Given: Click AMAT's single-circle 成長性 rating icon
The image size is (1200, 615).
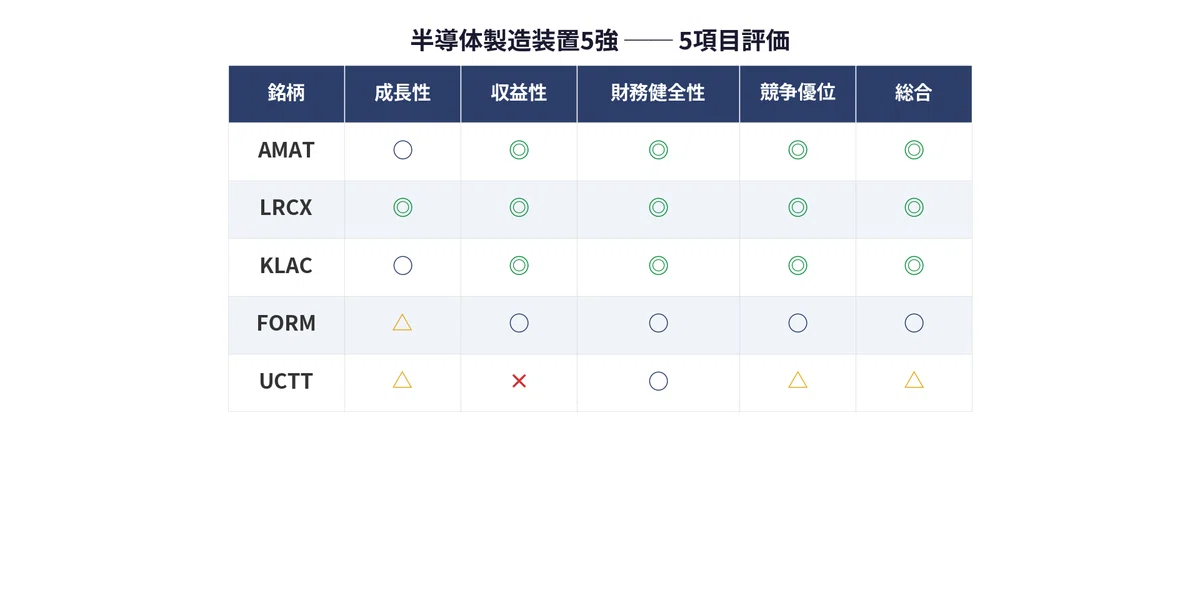Looking at the screenshot, I should pos(402,150).
